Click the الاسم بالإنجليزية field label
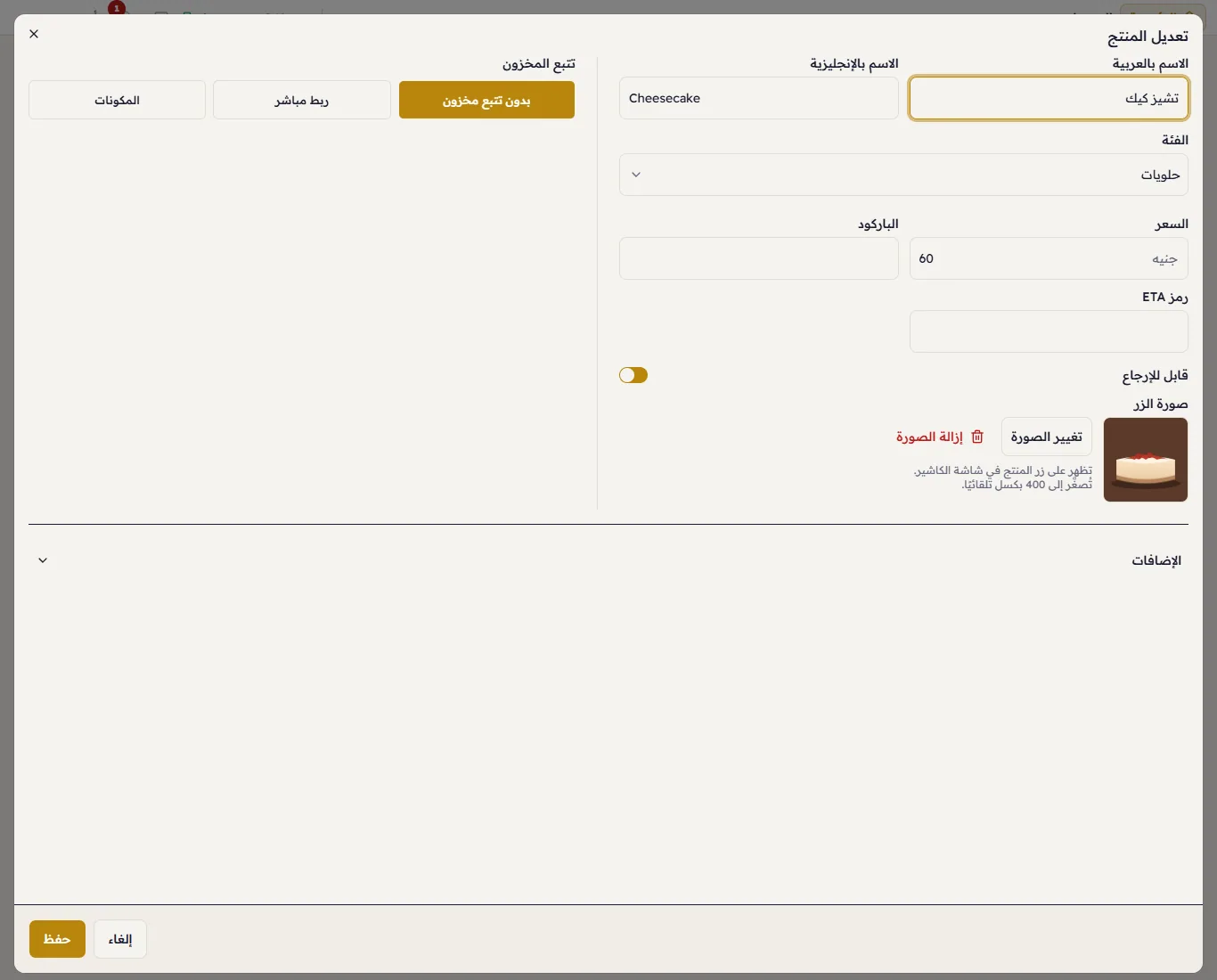This screenshot has height=980, width=1217. pos(854,64)
